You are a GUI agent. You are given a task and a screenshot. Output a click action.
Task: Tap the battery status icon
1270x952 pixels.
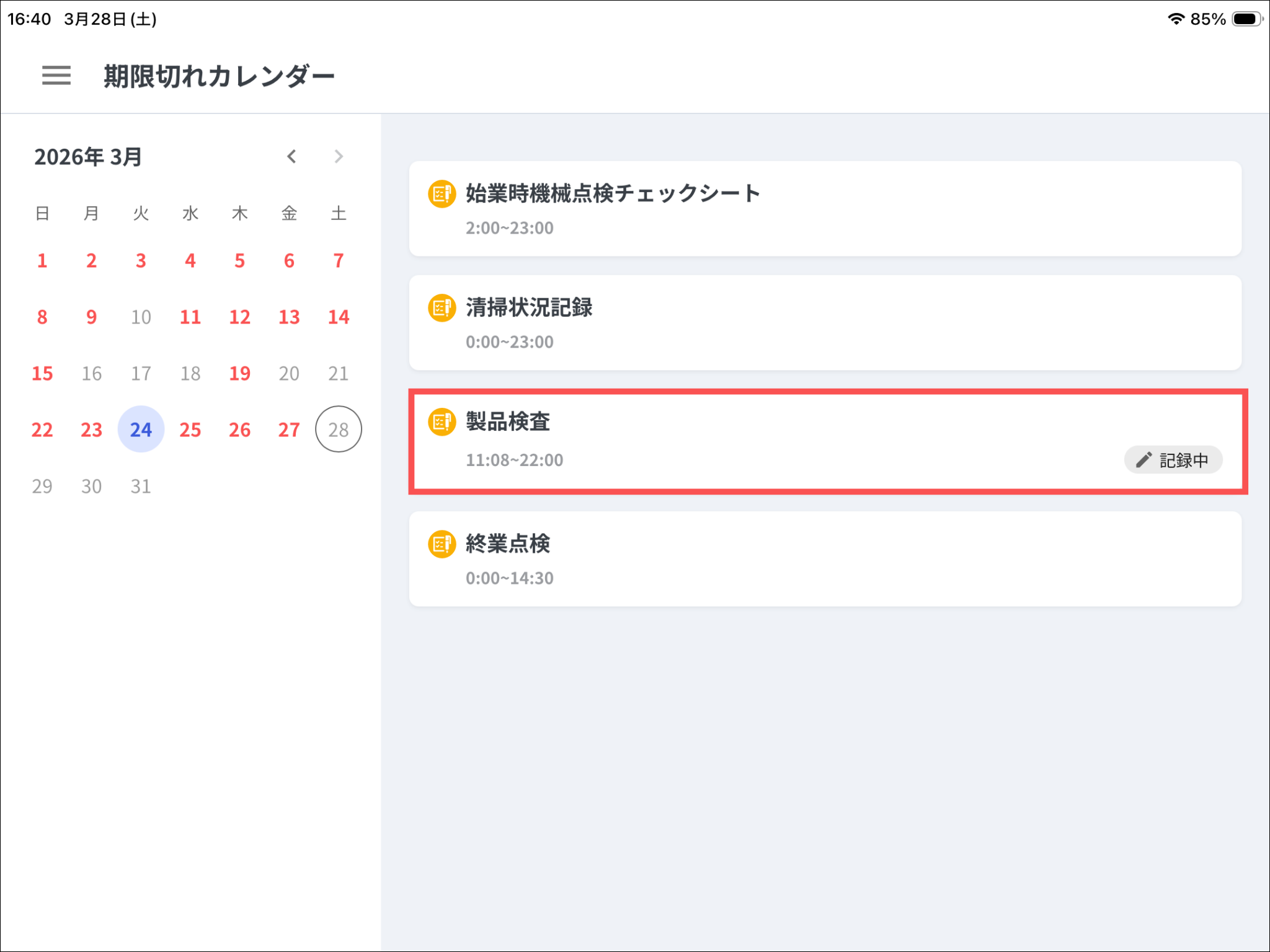pyautogui.click(x=1246, y=19)
